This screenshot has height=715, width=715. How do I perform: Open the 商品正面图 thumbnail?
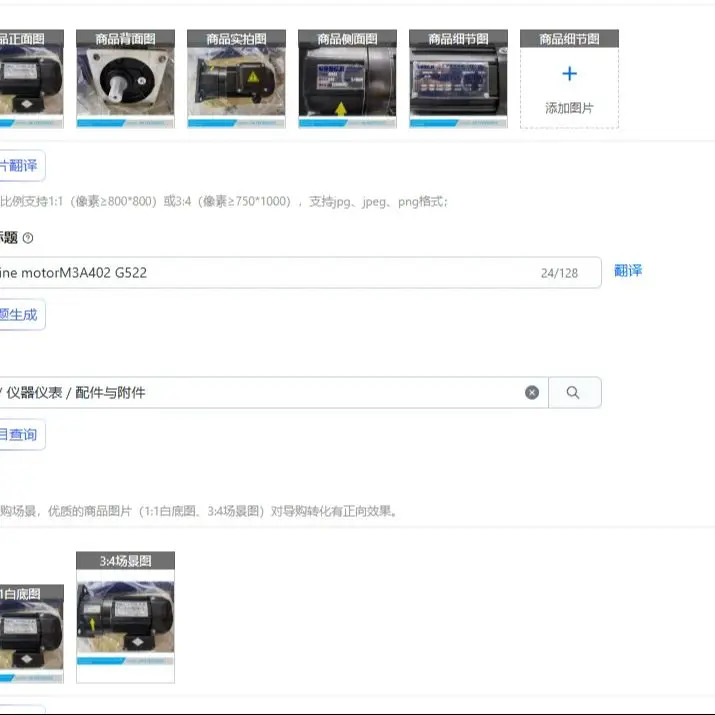pyautogui.click(x=31, y=79)
